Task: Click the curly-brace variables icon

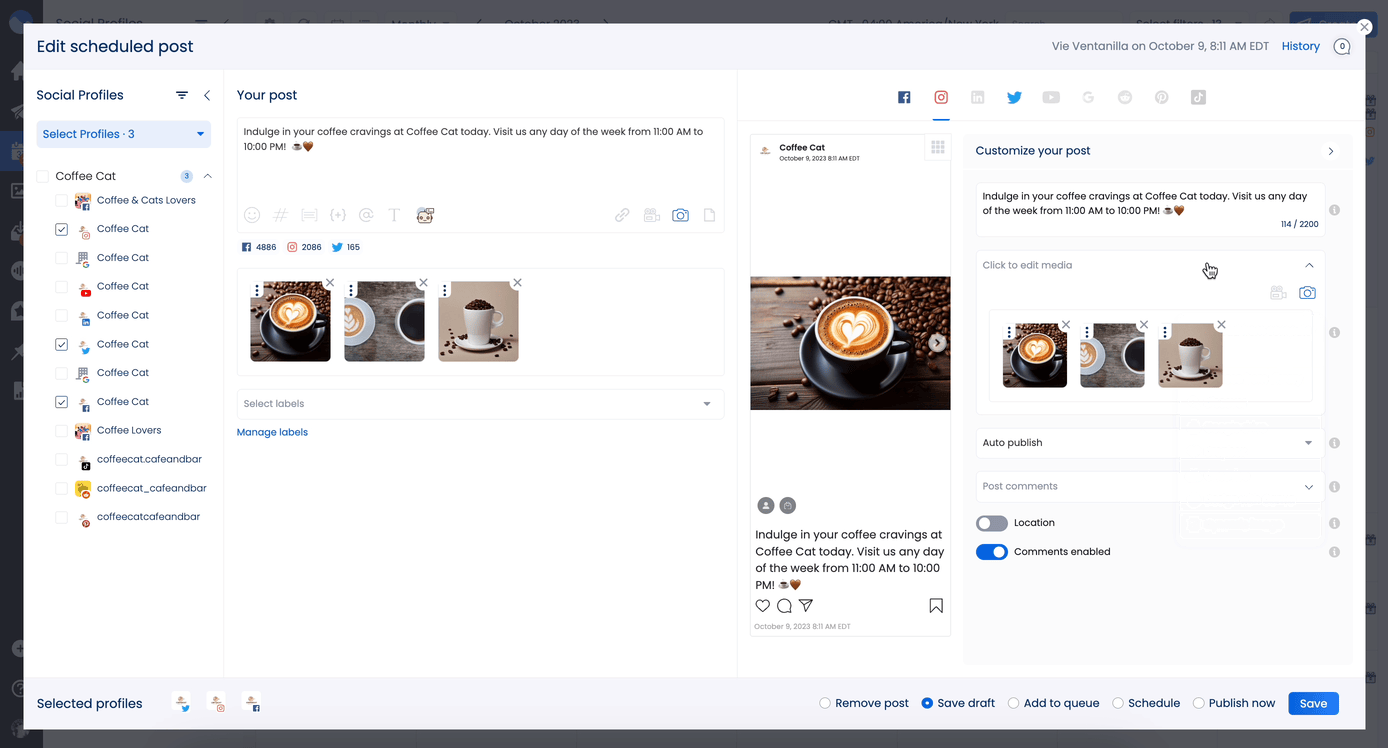Action: pos(338,215)
